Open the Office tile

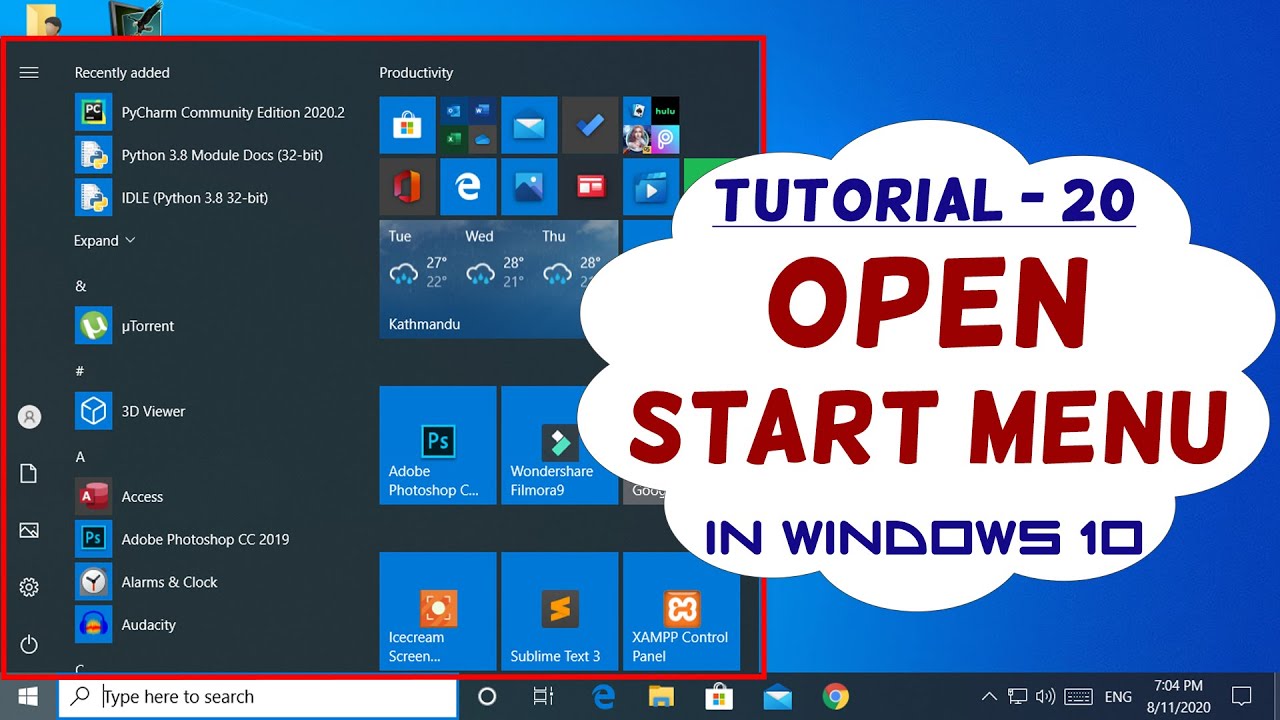coord(408,186)
